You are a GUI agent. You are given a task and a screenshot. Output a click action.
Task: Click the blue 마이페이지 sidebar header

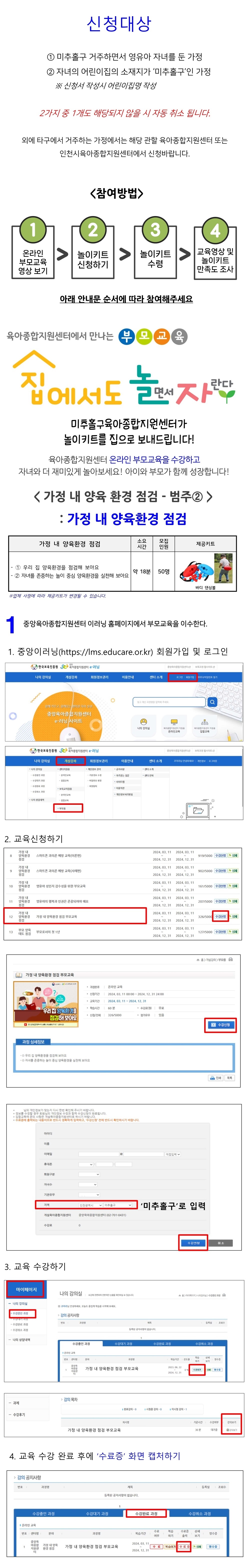26,1289
